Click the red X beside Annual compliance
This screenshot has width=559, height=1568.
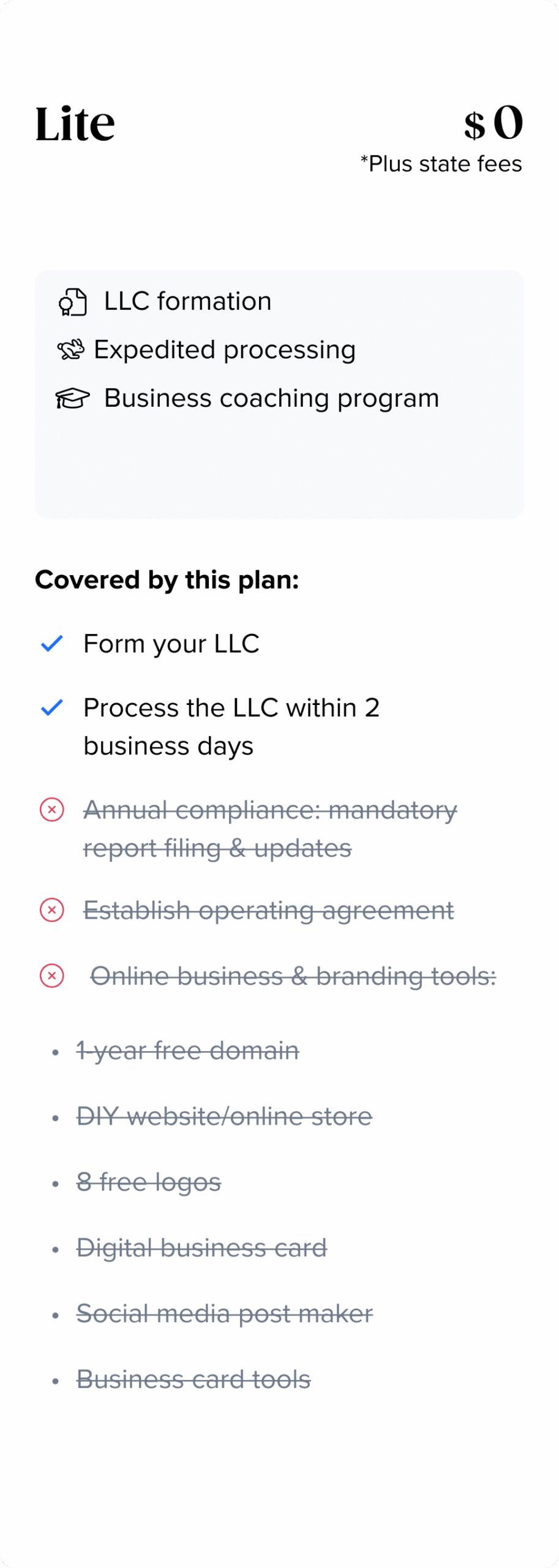coord(52,810)
